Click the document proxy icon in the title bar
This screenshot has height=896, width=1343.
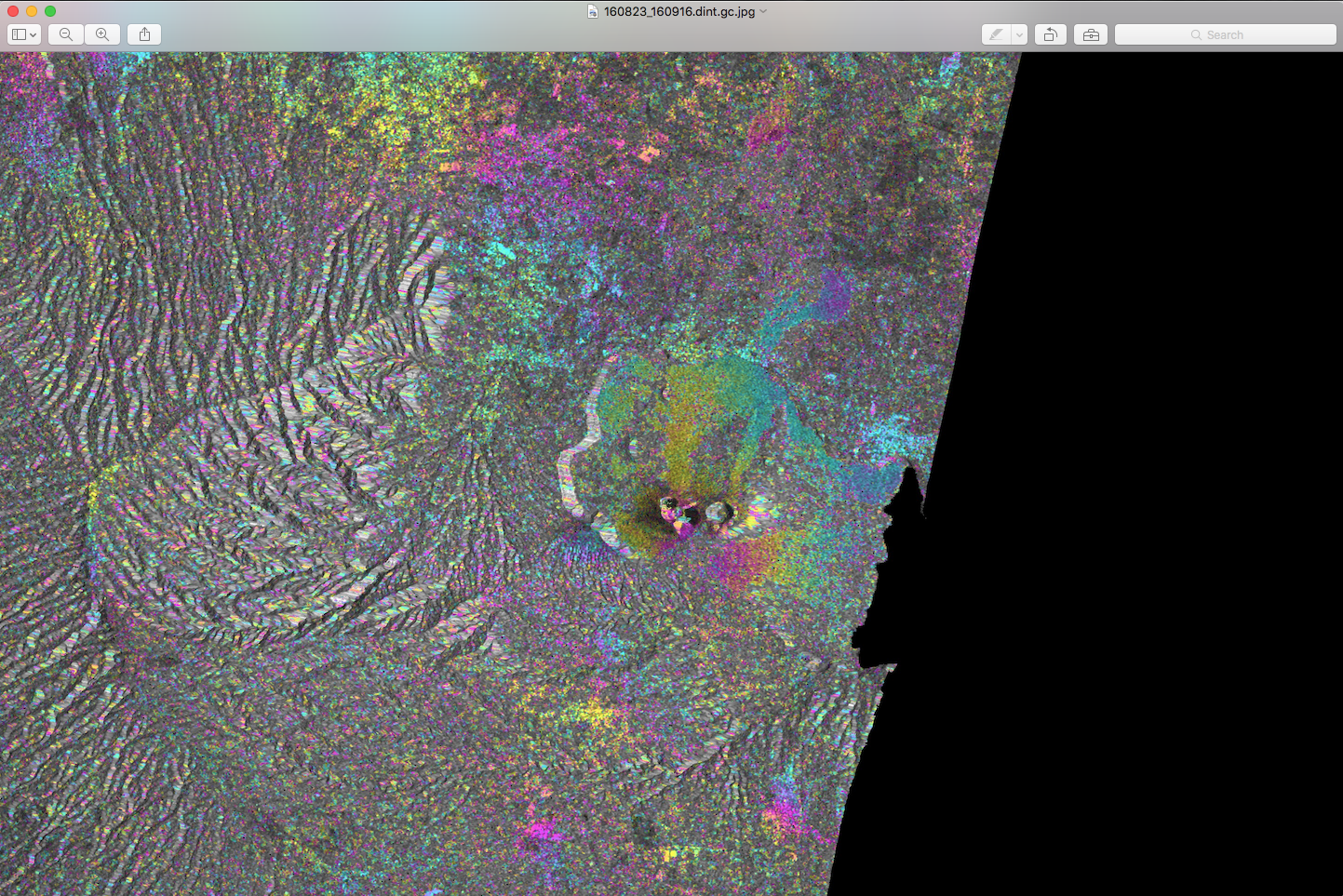point(593,11)
